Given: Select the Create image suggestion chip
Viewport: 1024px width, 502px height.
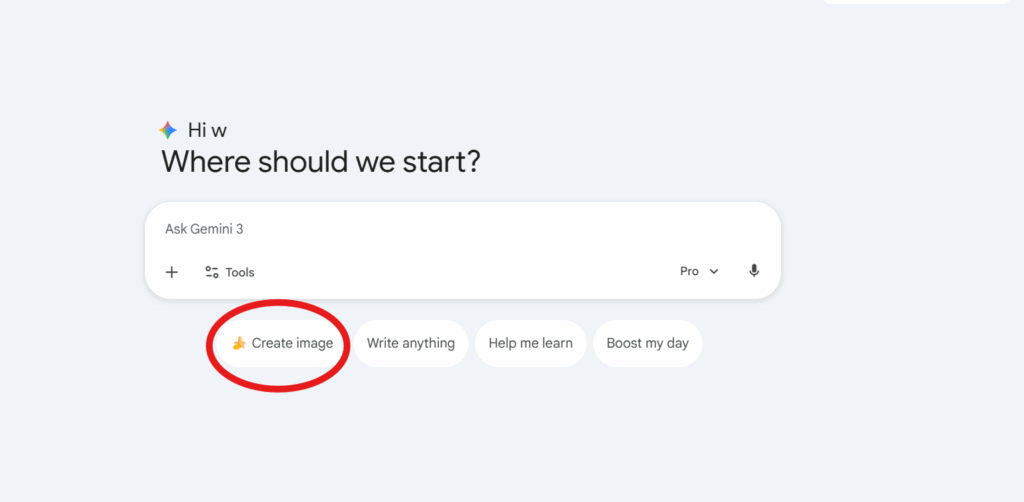Looking at the screenshot, I should 282,344.
